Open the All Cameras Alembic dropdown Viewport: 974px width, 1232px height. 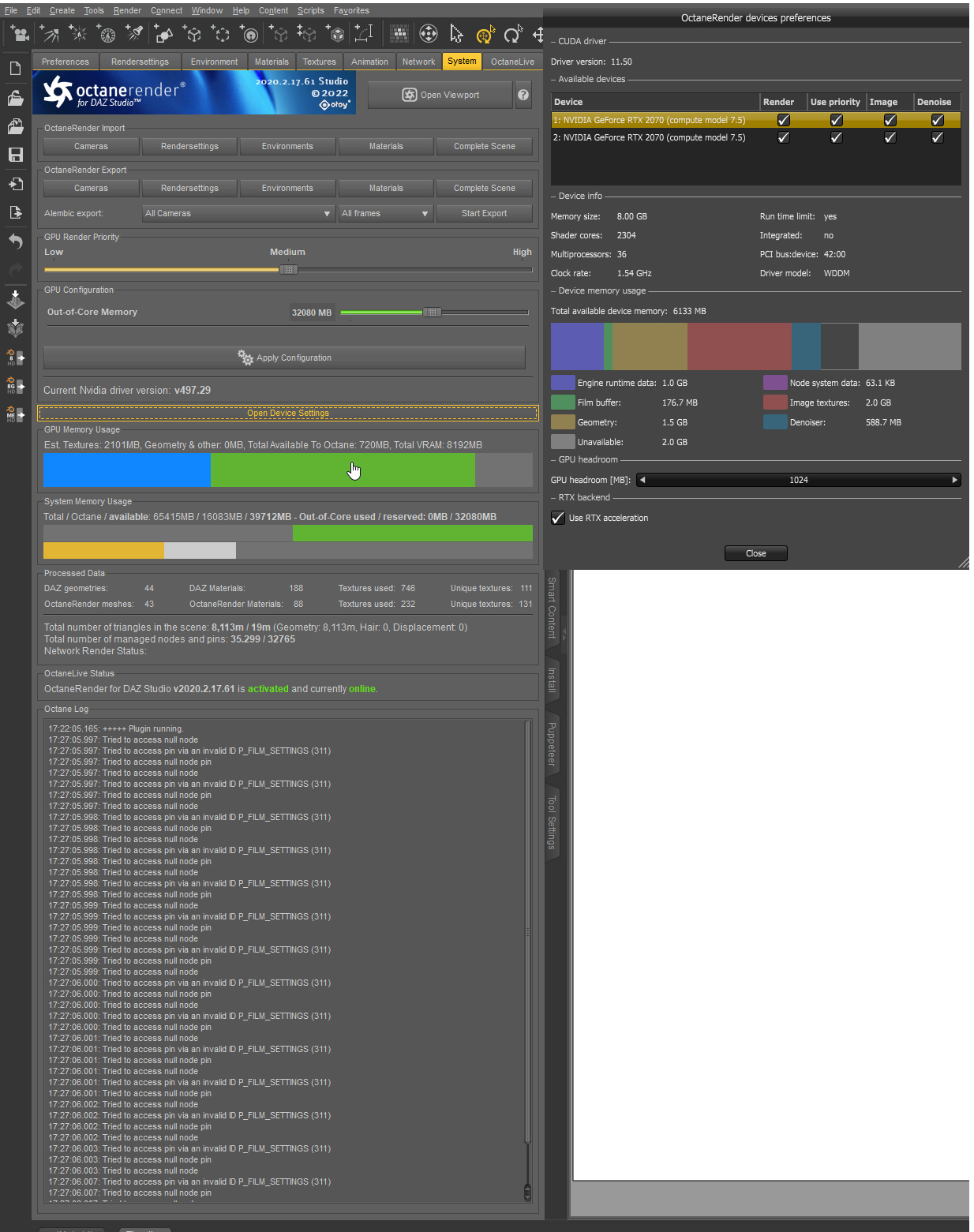(238, 213)
